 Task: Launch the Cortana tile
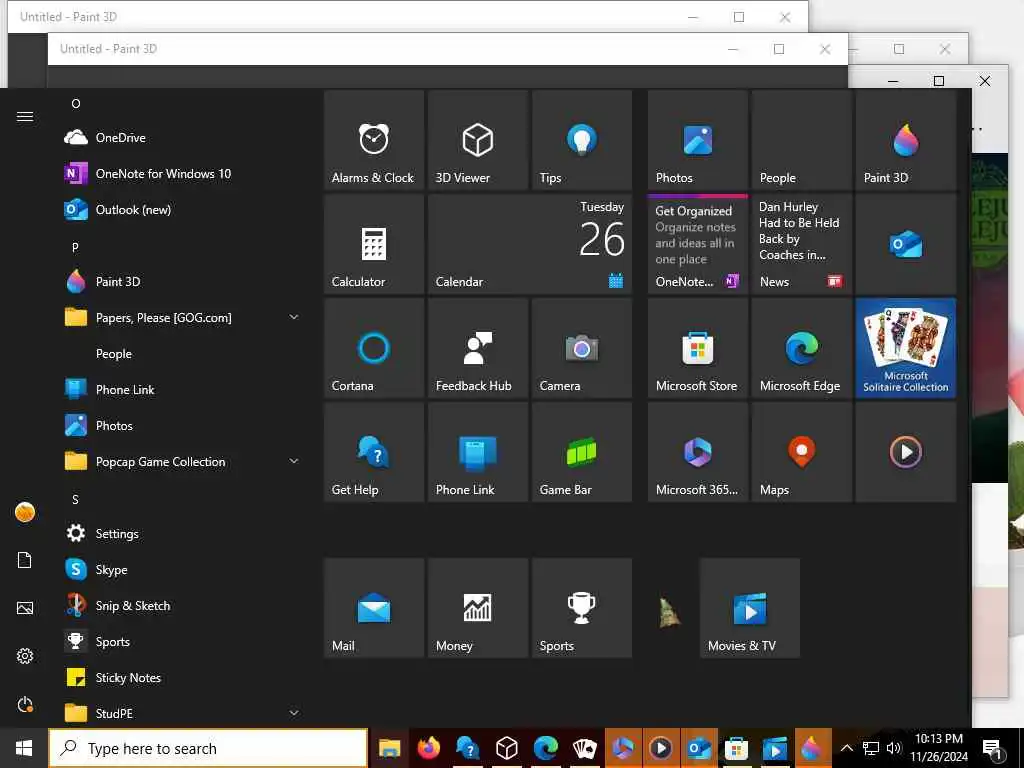pos(374,348)
